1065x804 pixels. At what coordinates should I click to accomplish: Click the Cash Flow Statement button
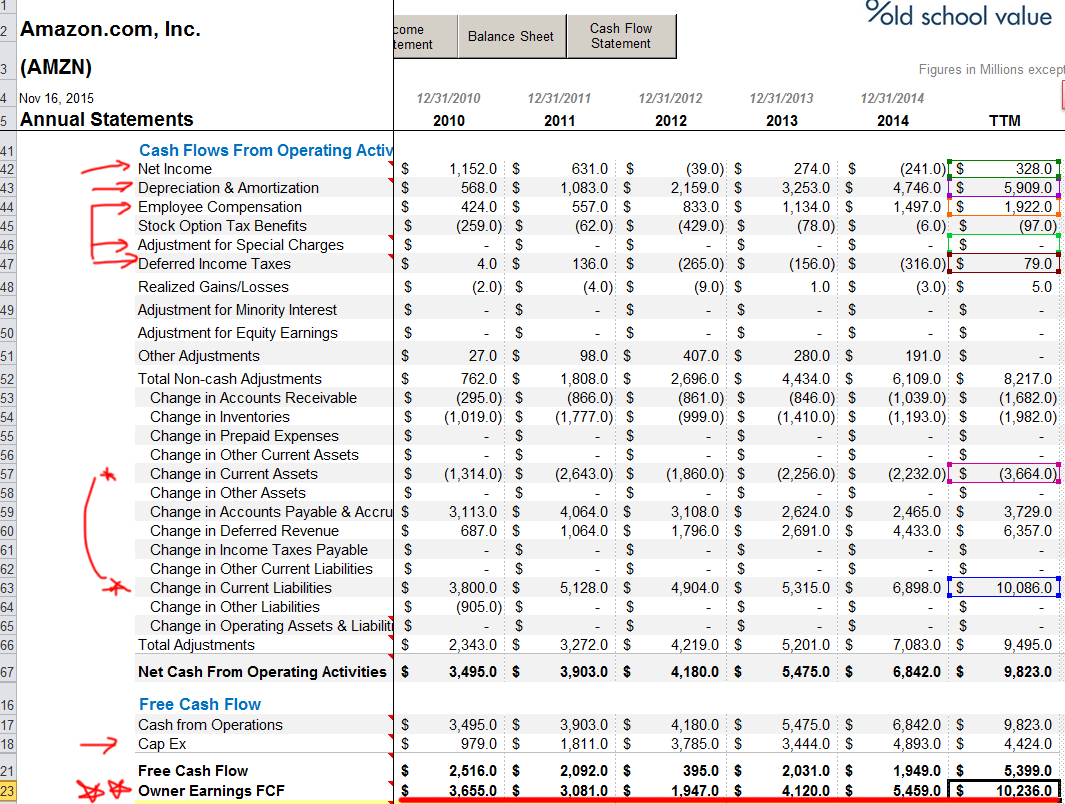coord(620,37)
